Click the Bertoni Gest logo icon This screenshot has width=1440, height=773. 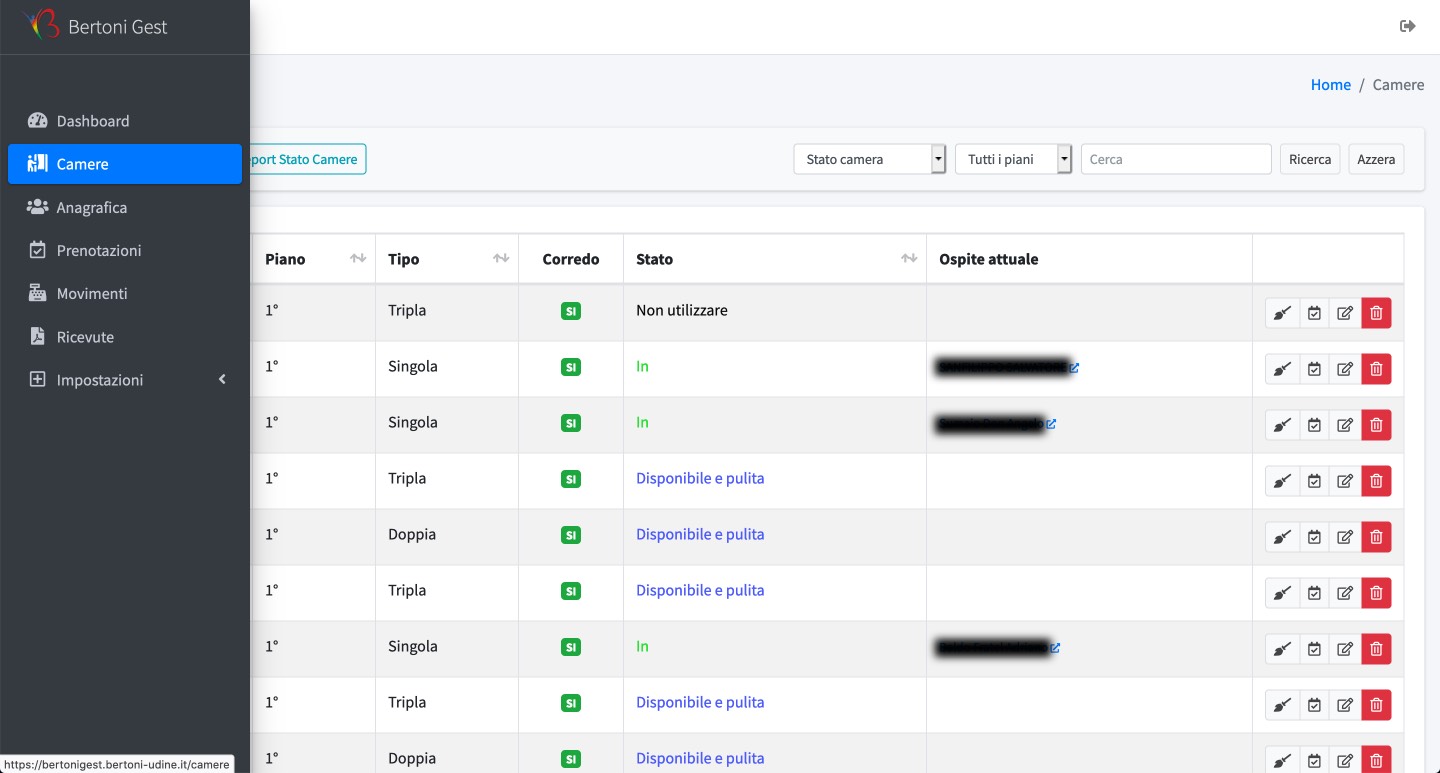tap(41, 24)
